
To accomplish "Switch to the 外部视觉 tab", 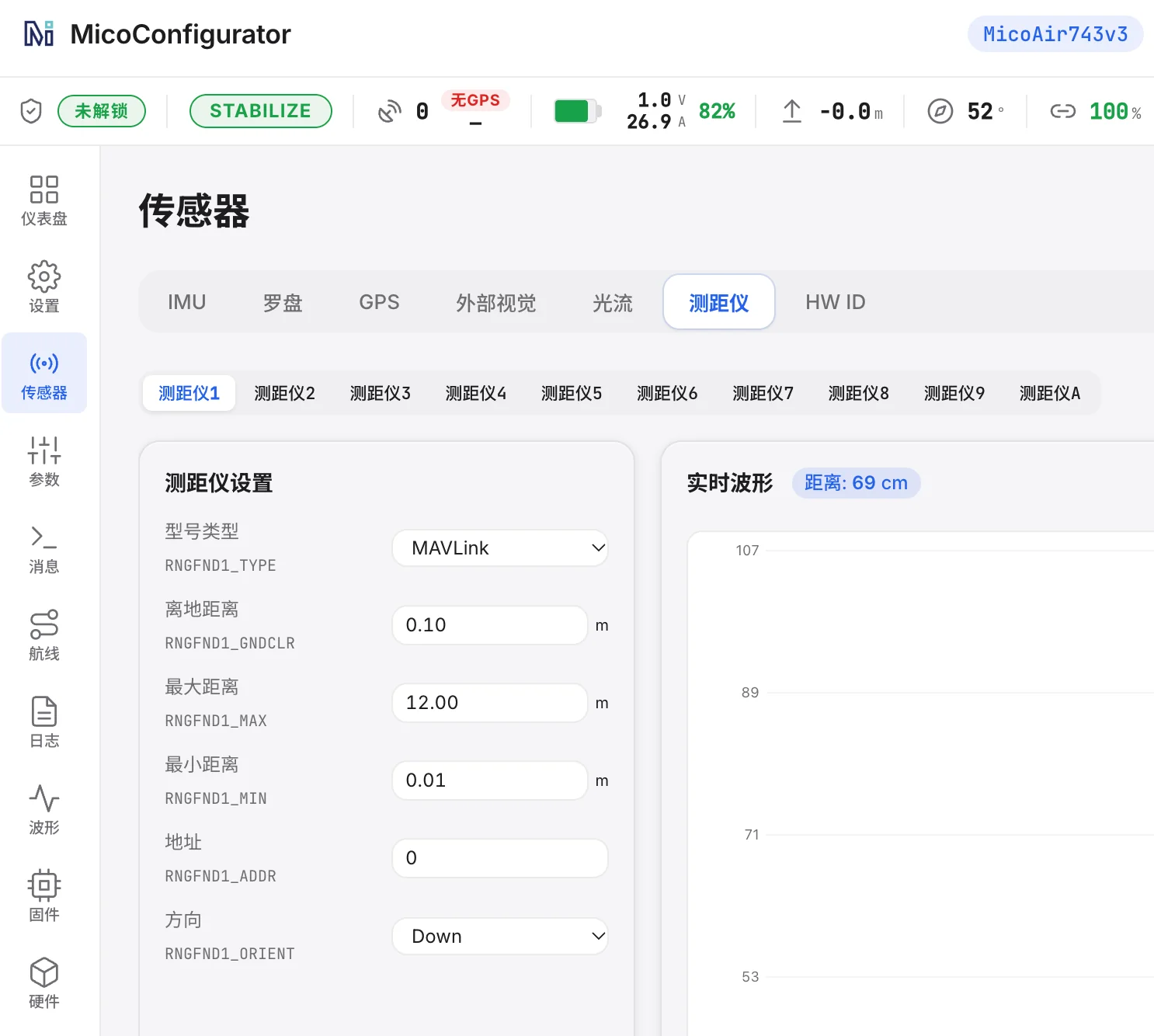I will [x=496, y=302].
